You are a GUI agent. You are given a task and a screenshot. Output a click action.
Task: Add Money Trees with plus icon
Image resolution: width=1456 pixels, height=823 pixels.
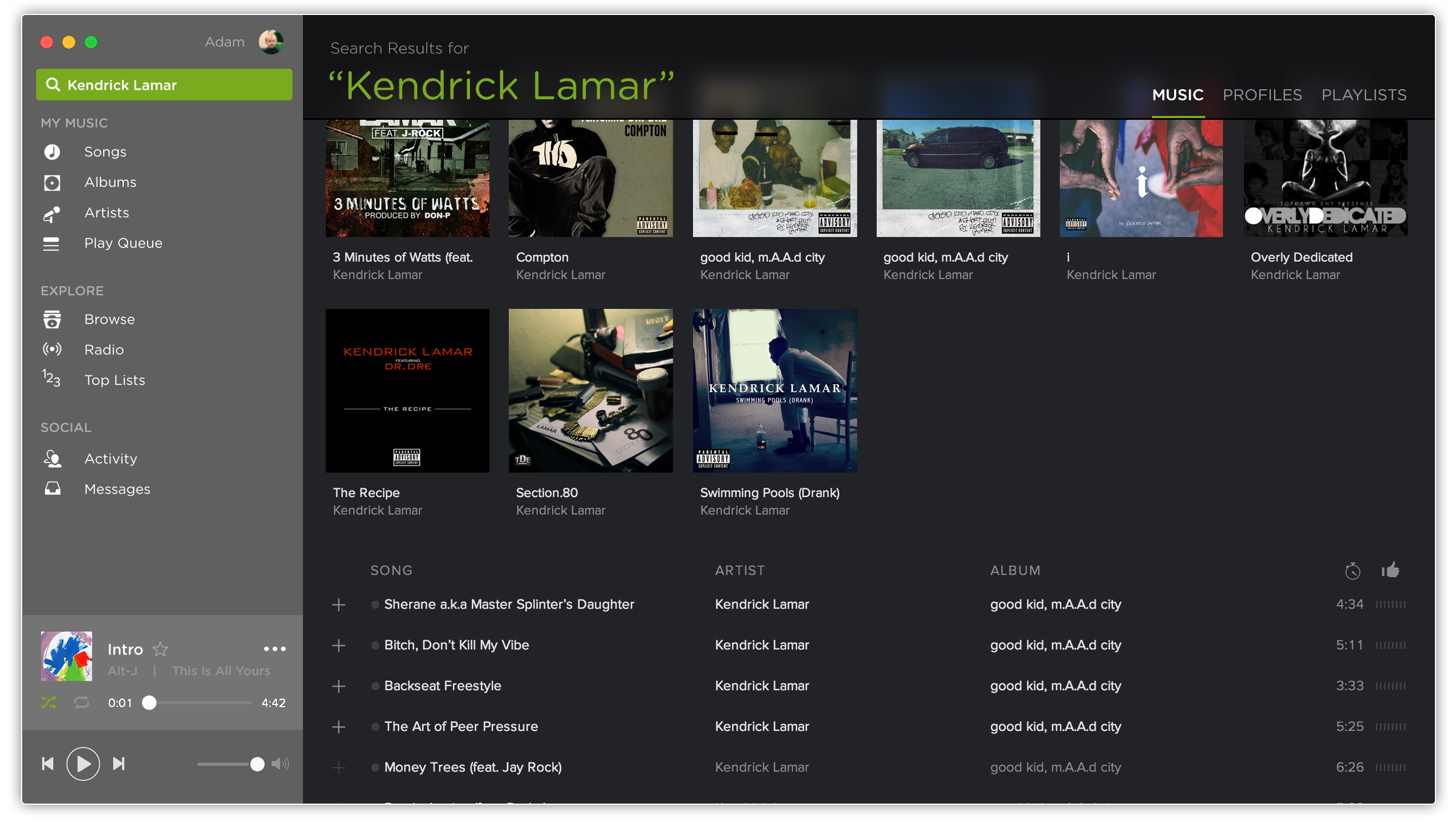[x=338, y=768]
